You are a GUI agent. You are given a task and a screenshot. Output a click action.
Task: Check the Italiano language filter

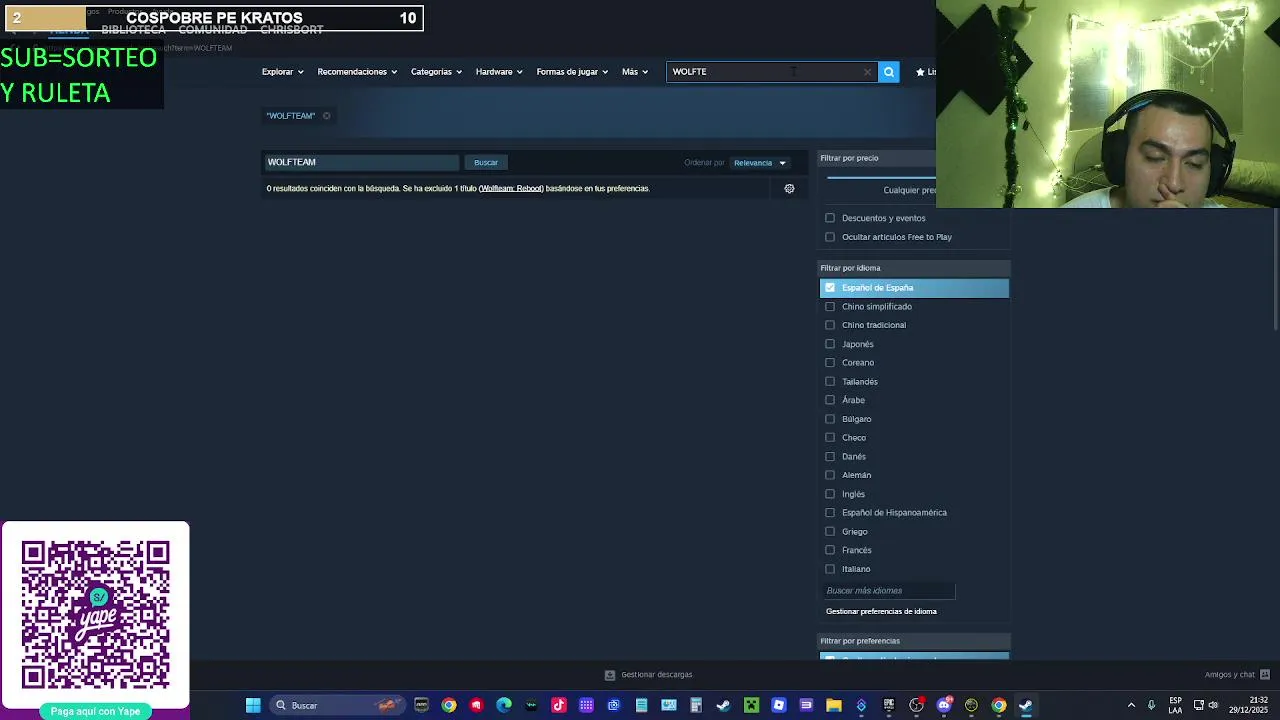[830, 569]
